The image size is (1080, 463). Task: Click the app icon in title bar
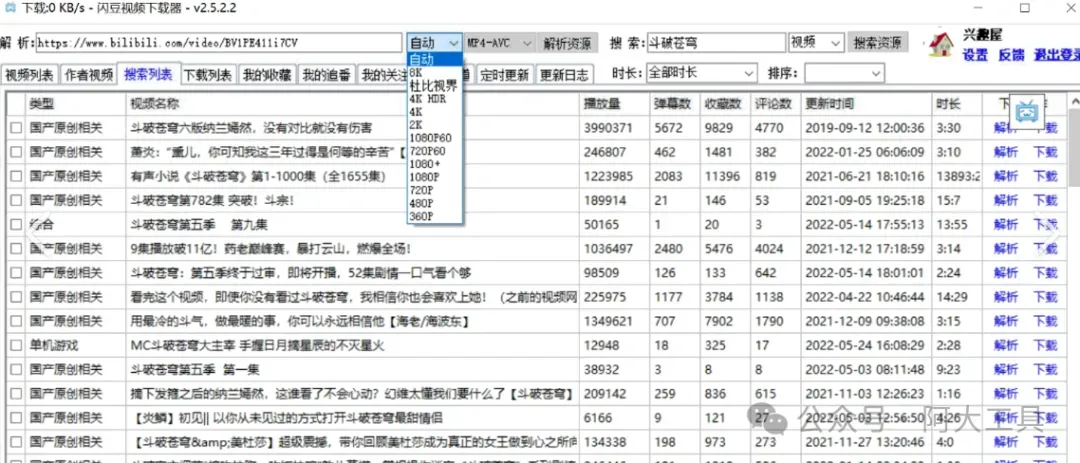(8, 8)
